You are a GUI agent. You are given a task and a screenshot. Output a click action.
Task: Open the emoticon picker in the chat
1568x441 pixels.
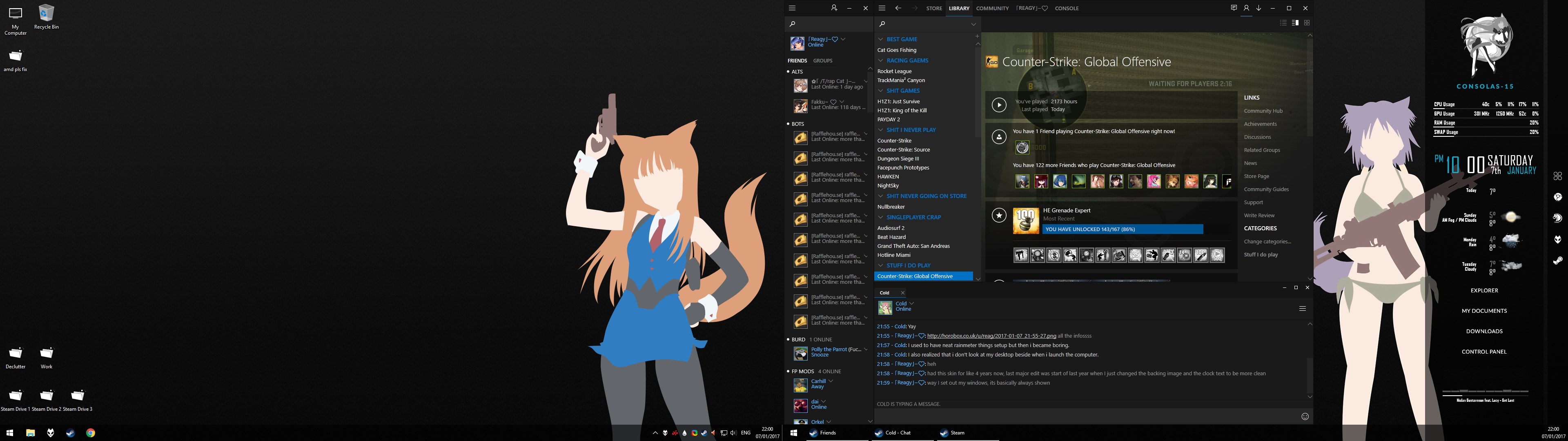pyautogui.click(x=1305, y=416)
